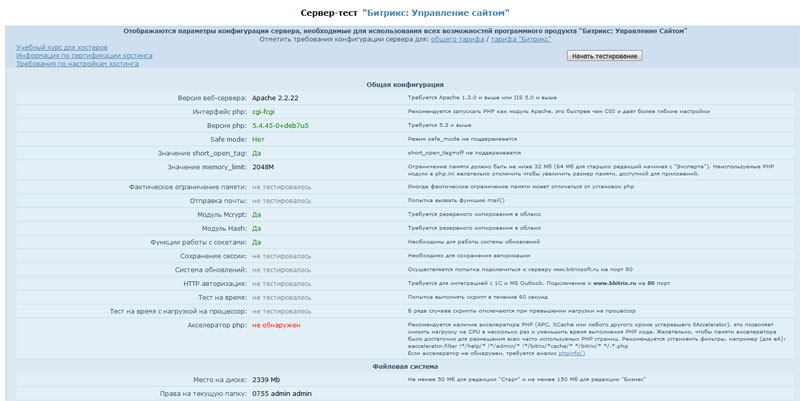Image resolution: width=800 pixels, height=401 pixels.
Task: Click the "Версия веб-сервера:" label
Action: click(212, 98)
